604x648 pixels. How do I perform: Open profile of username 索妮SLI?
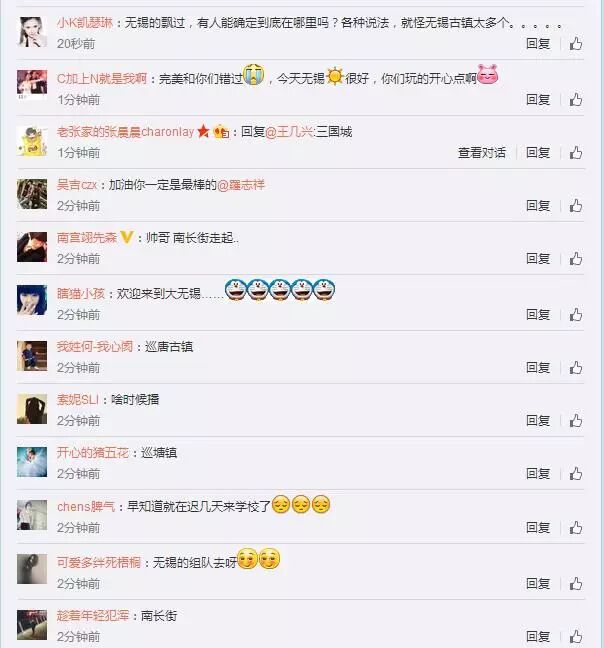pos(78,400)
